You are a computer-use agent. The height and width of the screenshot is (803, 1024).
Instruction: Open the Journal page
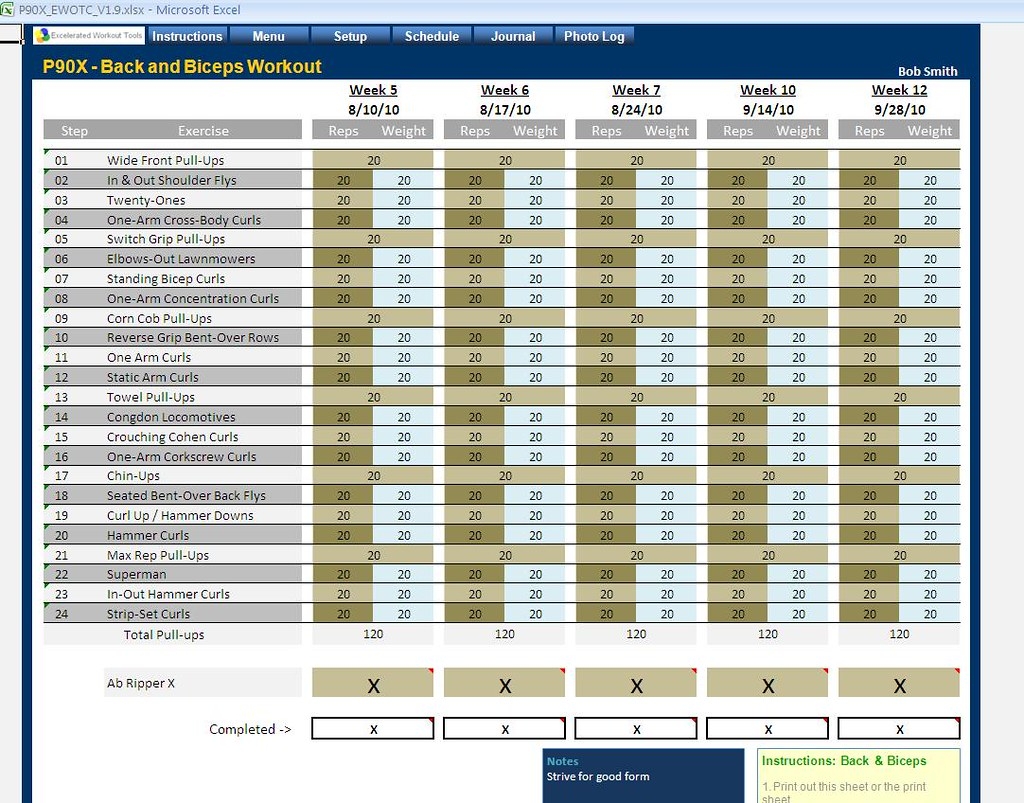(x=513, y=36)
